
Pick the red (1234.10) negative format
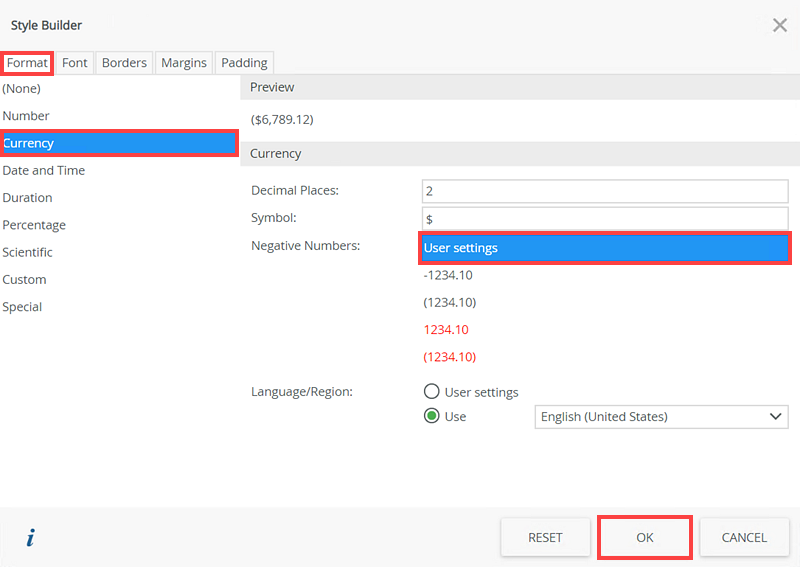click(450, 357)
